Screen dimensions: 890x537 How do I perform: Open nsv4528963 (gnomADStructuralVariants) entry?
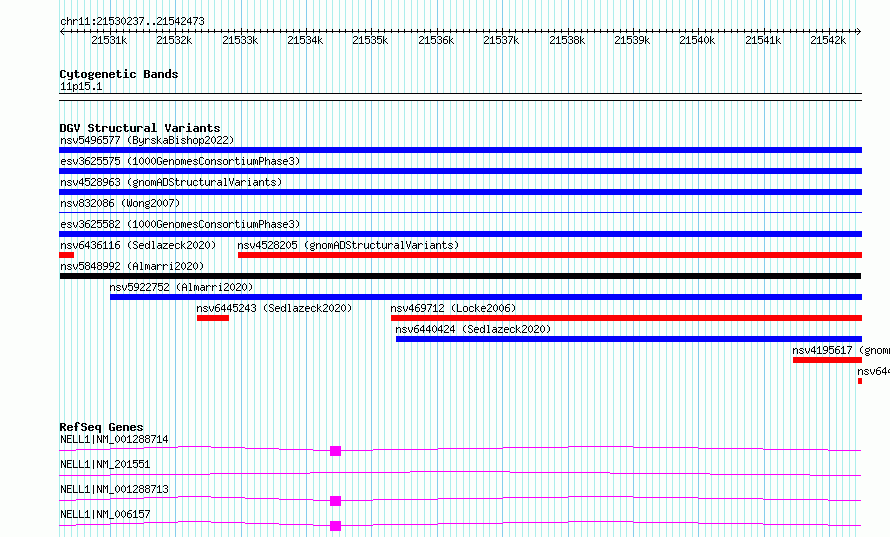click(171, 182)
